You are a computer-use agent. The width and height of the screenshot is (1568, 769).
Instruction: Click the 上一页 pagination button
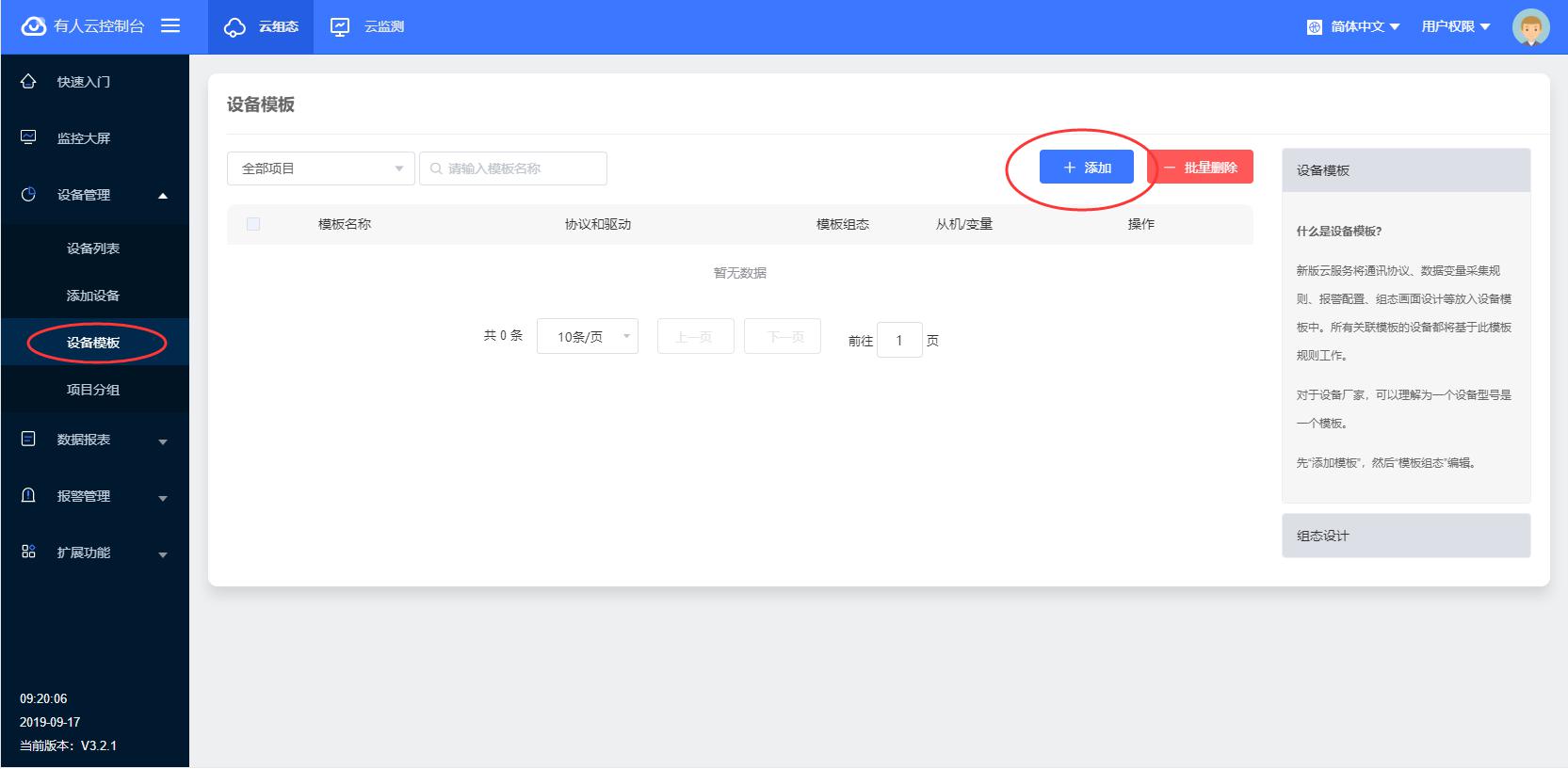coord(695,336)
